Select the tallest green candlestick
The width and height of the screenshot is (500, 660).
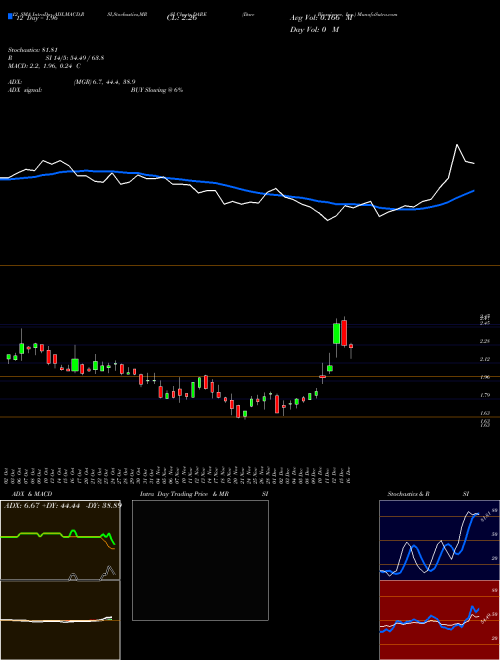pyautogui.click(x=336, y=333)
